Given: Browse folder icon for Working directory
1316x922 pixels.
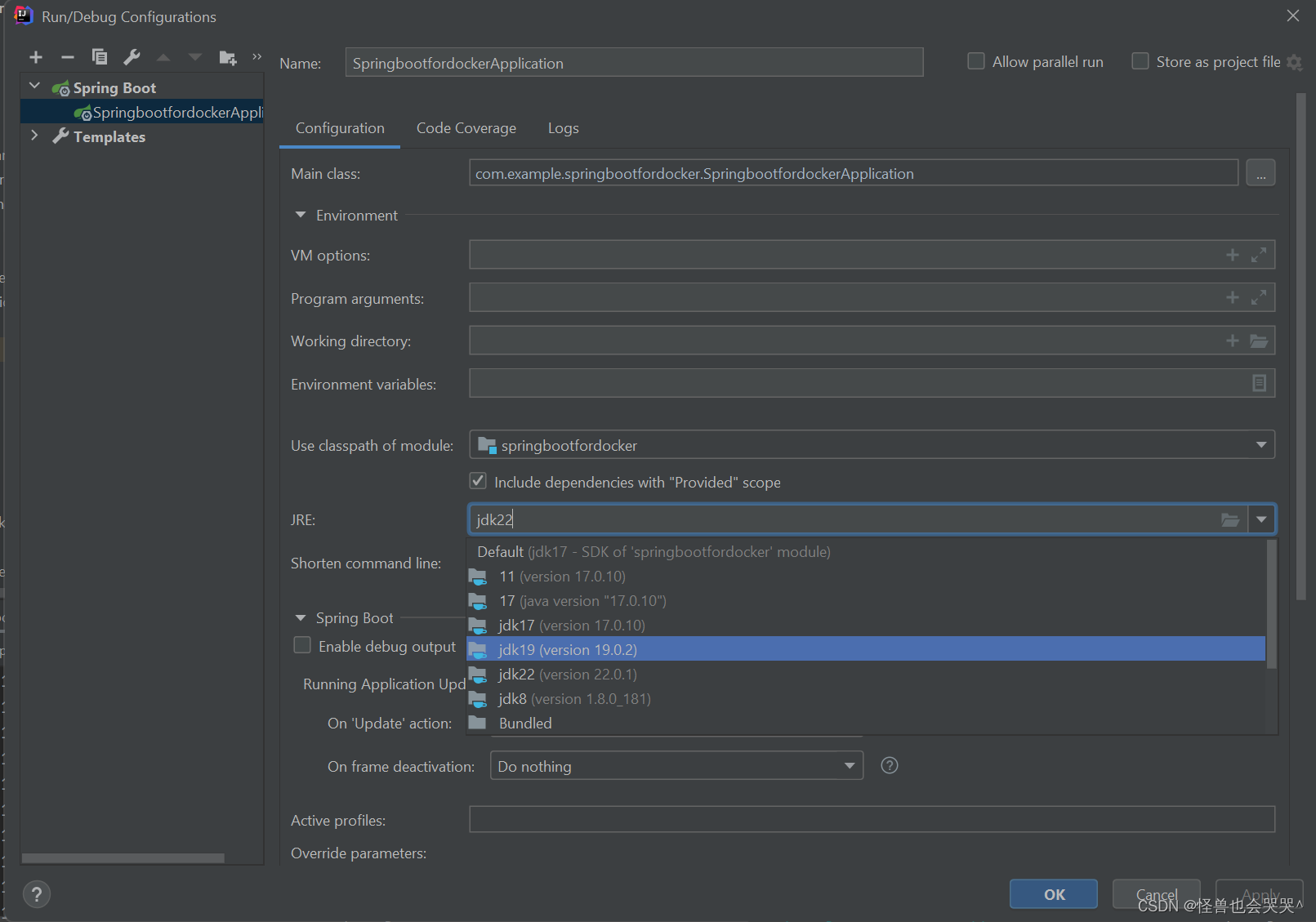Looking at the screenshot, I should point(1259,341).
